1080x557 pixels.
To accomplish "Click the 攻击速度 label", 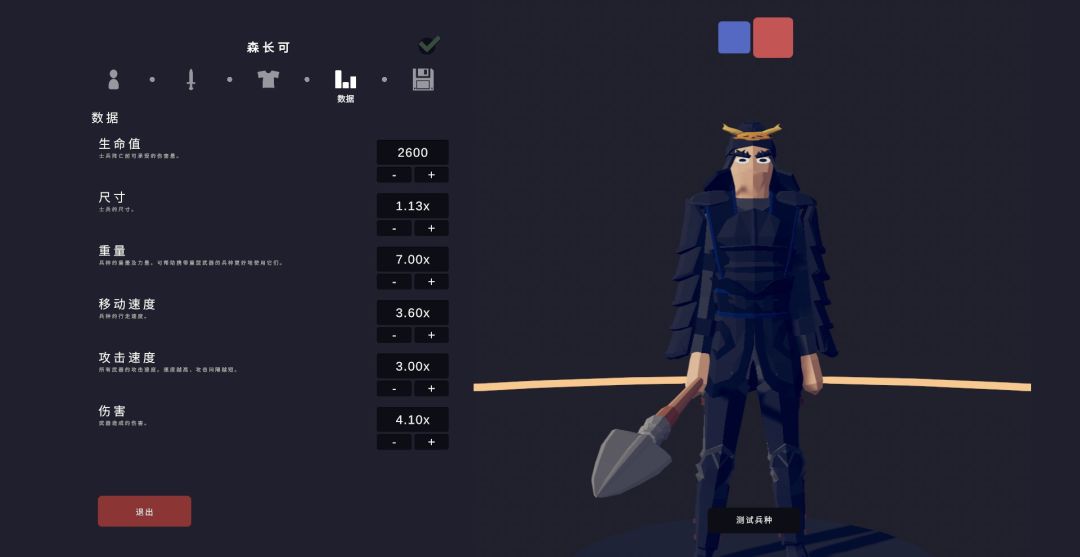I will (x=127, y=357).
